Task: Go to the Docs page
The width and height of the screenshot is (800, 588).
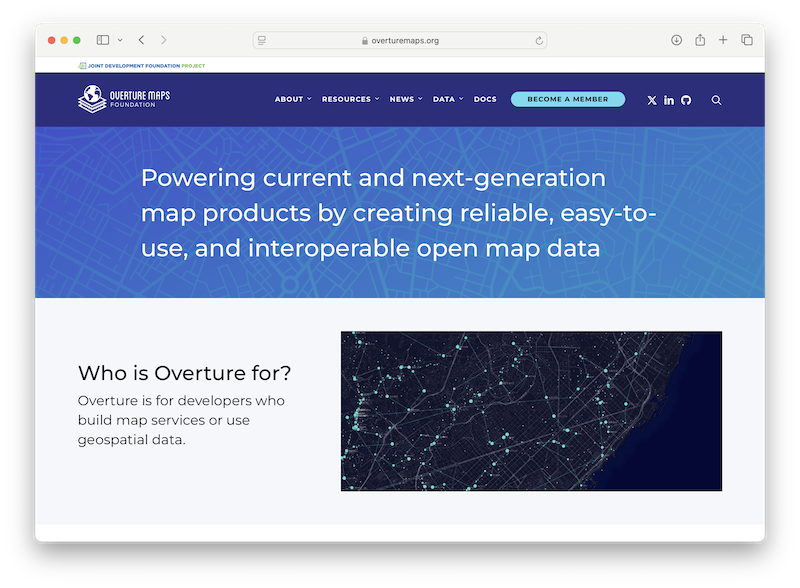Action: pyautogui.click(x=485, y=99)
